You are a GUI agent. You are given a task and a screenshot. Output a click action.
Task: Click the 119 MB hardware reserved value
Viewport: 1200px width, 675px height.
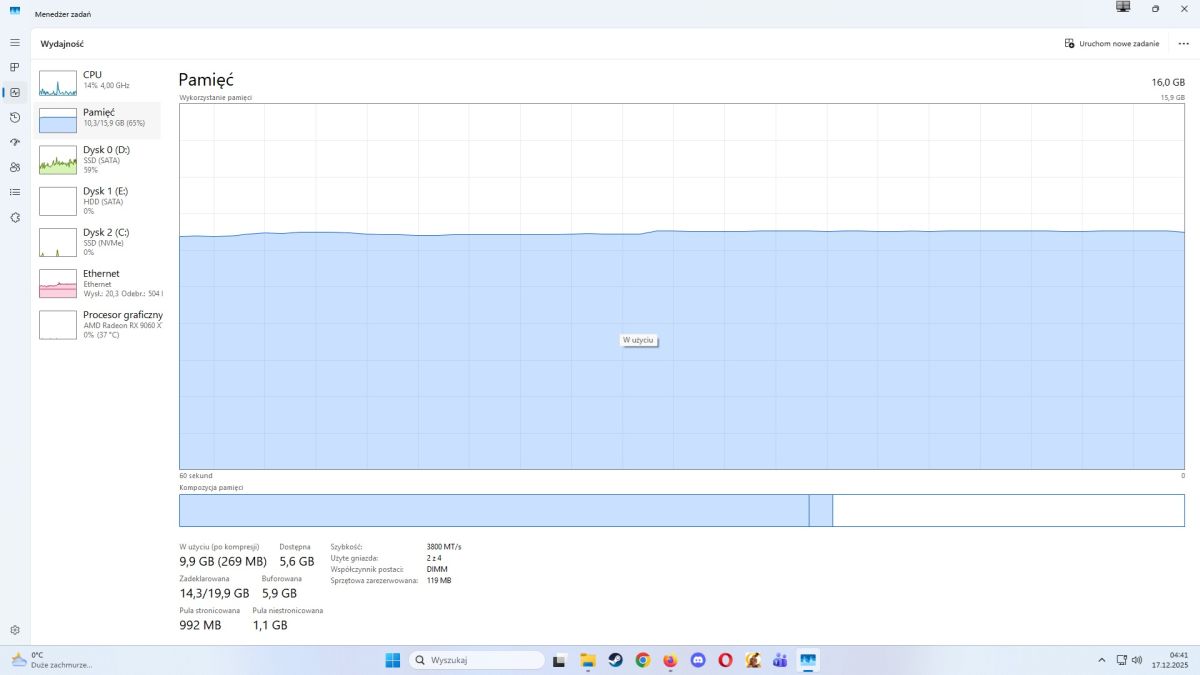[x=438, y=580]
